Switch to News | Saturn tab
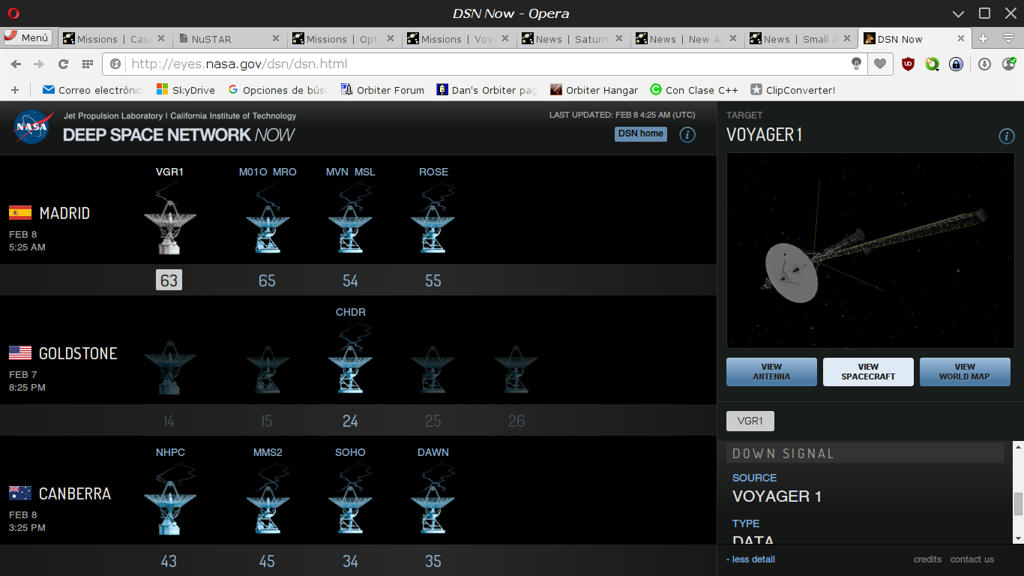Screen dimensions: 1024x576 click(573, 39)
